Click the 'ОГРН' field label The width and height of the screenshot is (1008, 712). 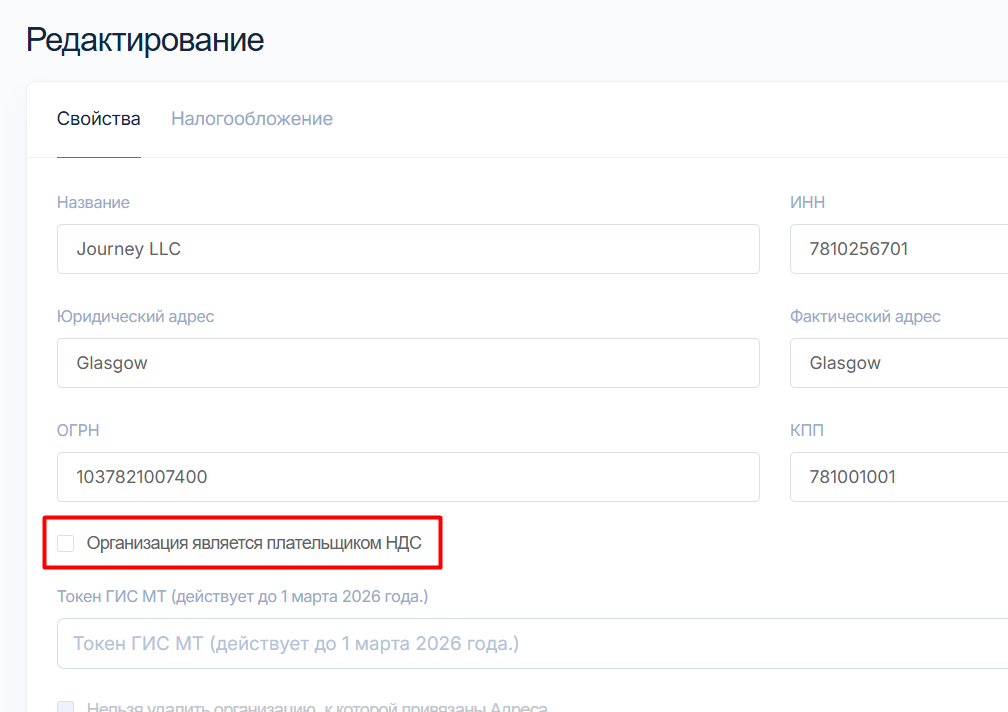coord(78,430)
